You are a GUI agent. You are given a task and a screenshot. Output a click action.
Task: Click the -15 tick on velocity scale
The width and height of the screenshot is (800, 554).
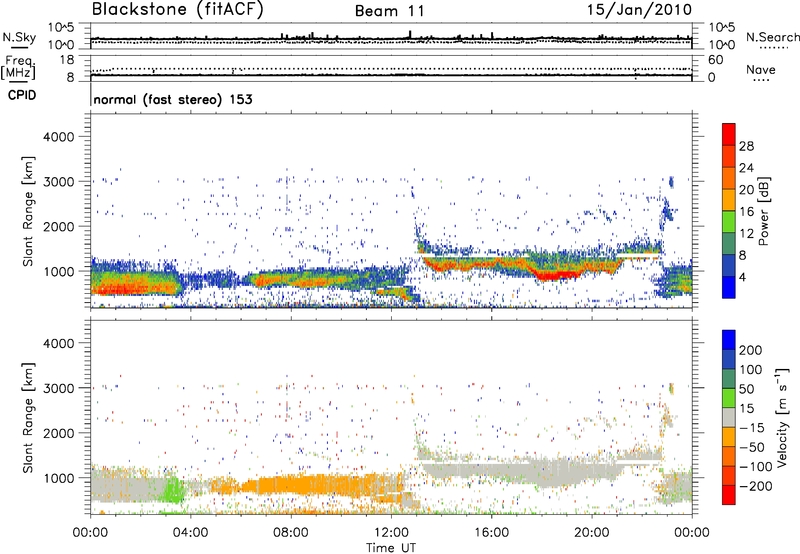point(752,428)
